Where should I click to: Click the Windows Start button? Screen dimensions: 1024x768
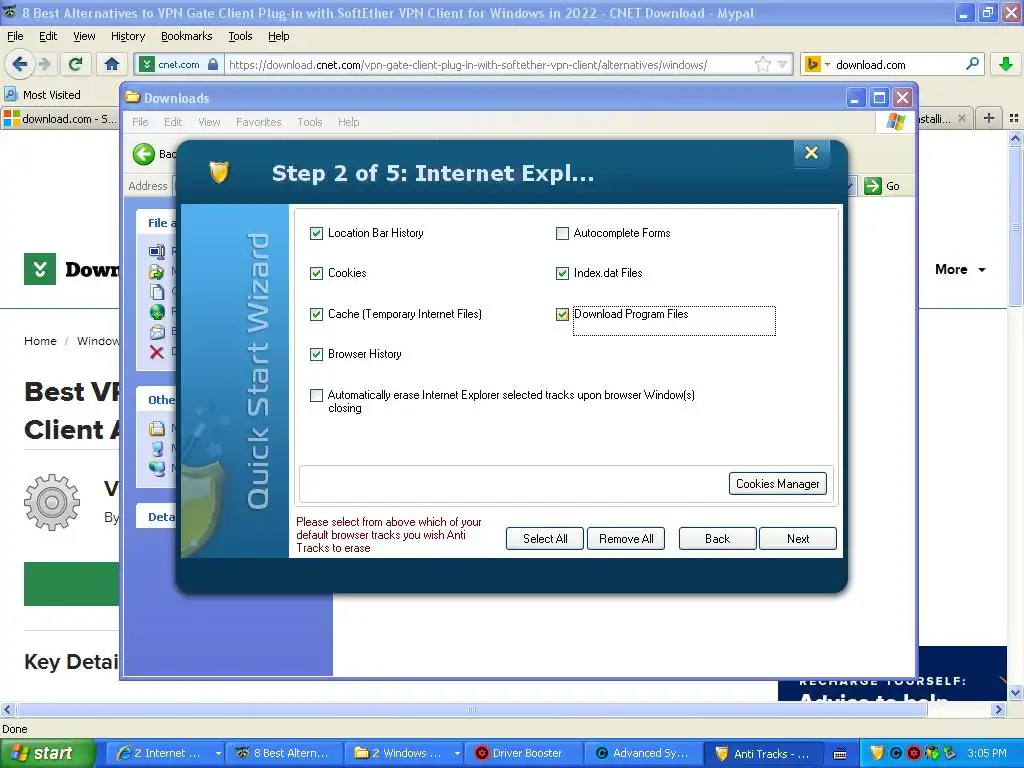pyautogui.click(x=47, y=753)
